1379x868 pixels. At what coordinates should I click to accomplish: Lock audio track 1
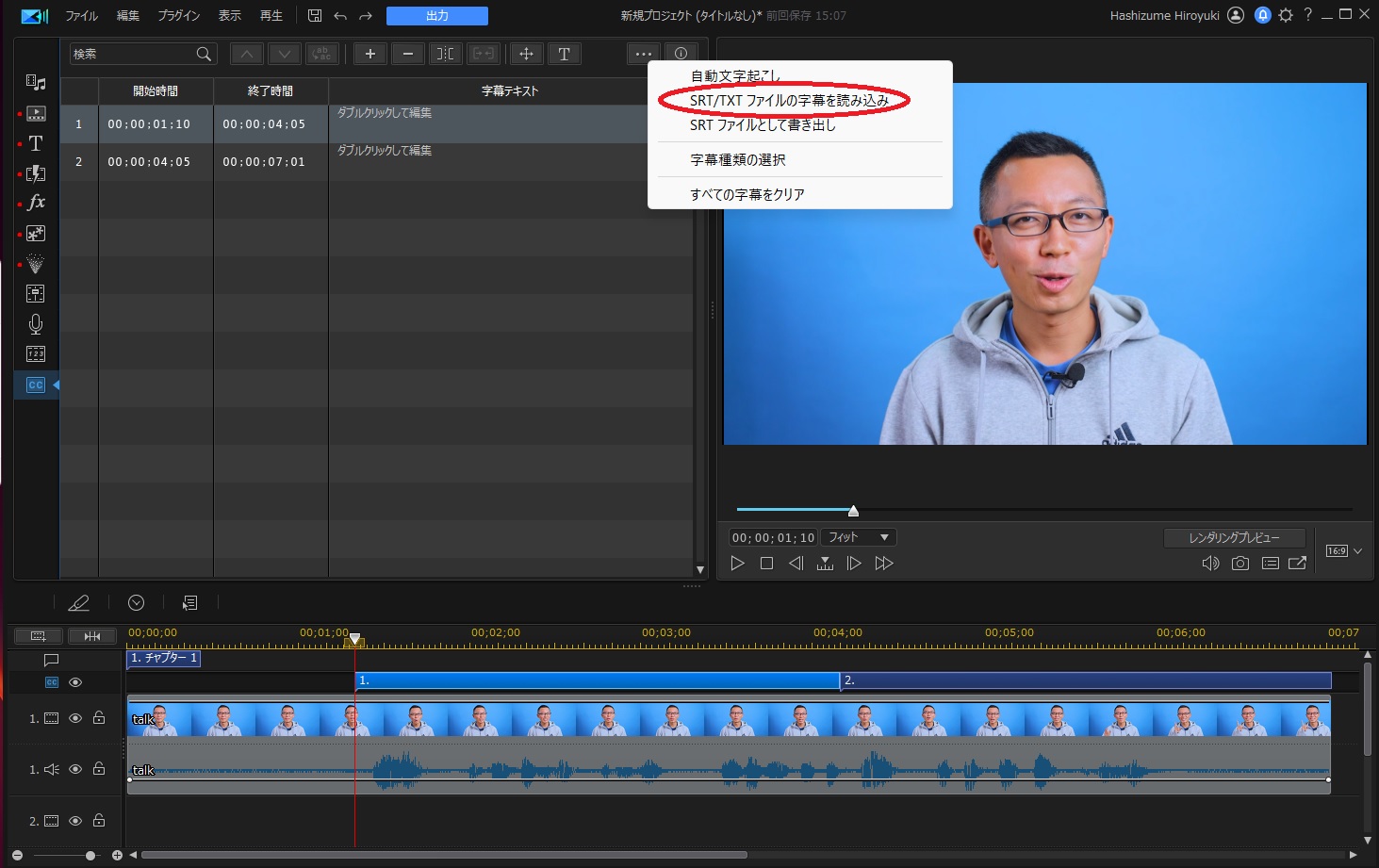(x=99, y=769)
